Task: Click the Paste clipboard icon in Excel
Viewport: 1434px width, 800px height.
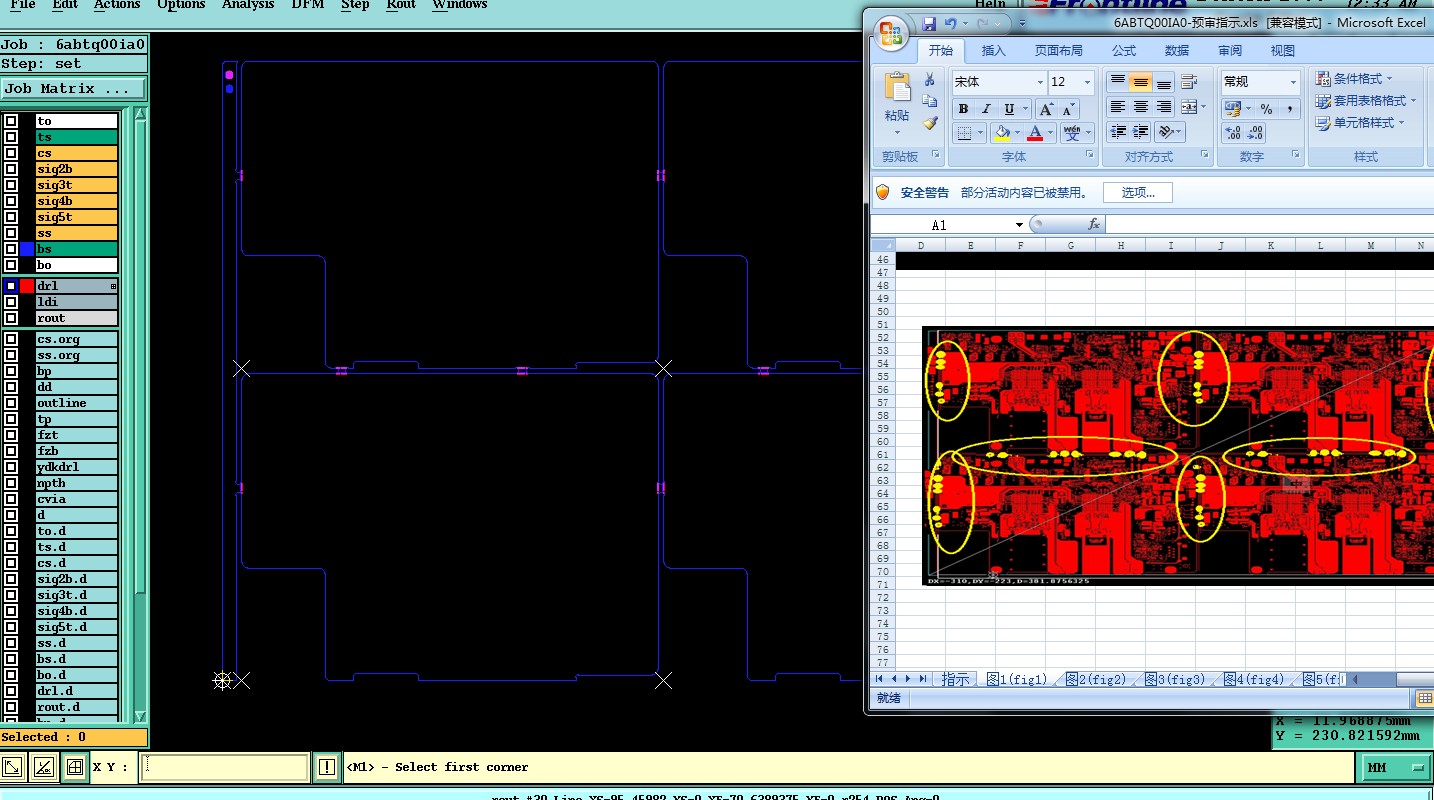Action: [x=897, y=89]
